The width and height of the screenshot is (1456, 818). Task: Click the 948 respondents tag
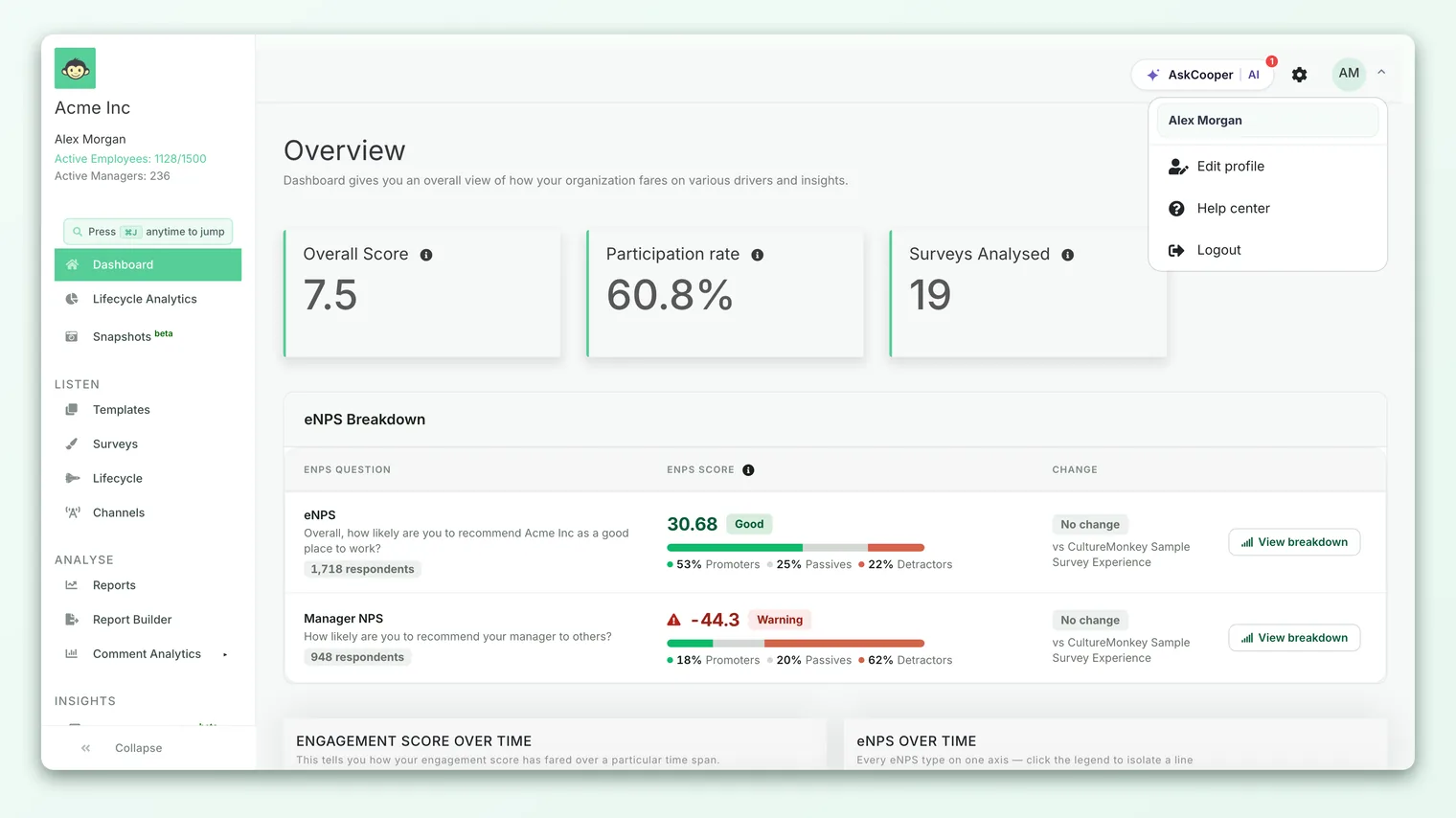coord(357,657)
